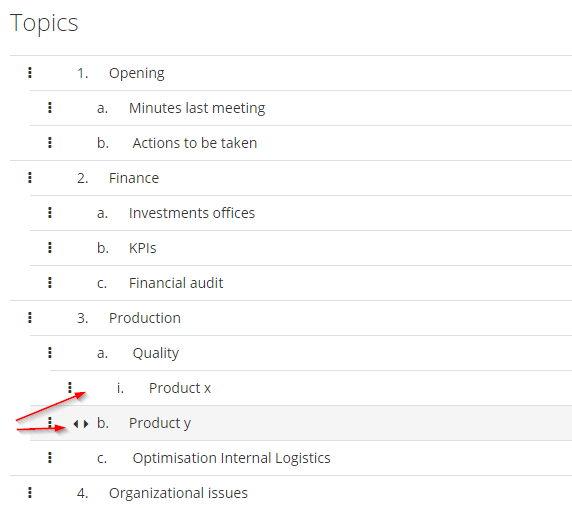Select the Product x item
572x508 pixels.
click(x=180, y=388)
